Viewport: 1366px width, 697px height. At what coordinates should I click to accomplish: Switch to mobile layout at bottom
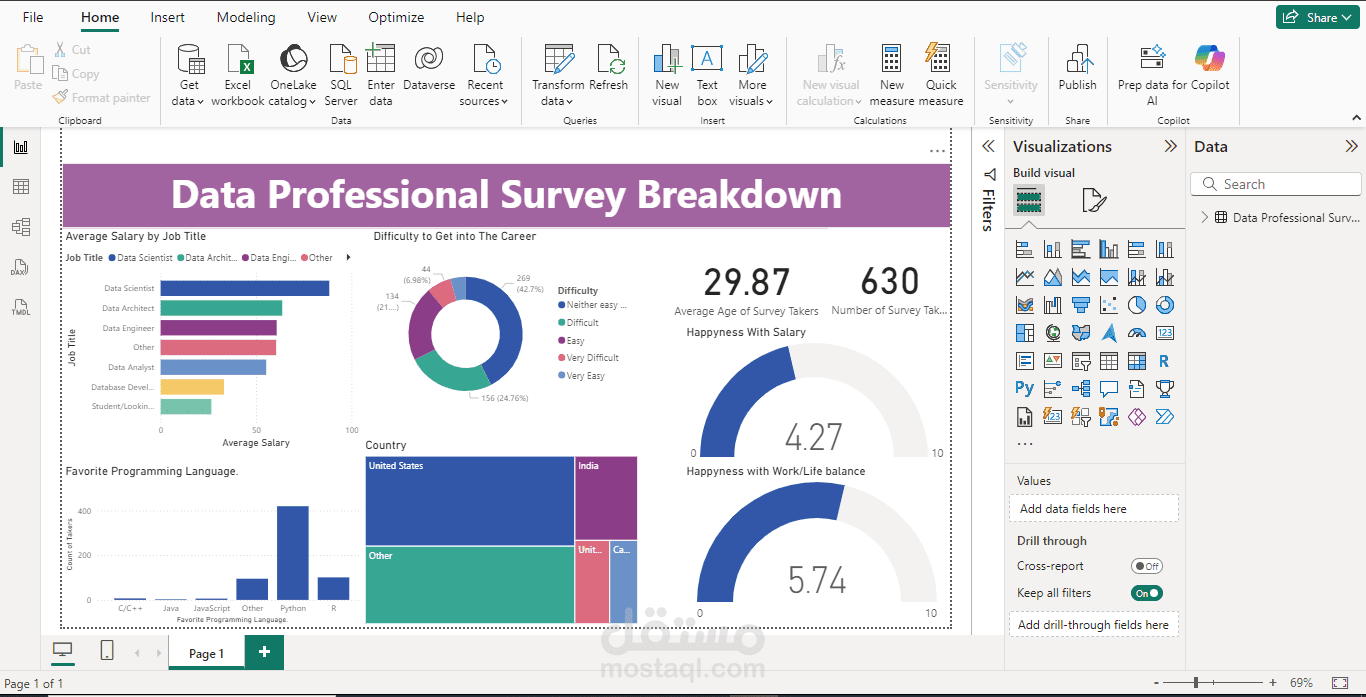(107, 651)
